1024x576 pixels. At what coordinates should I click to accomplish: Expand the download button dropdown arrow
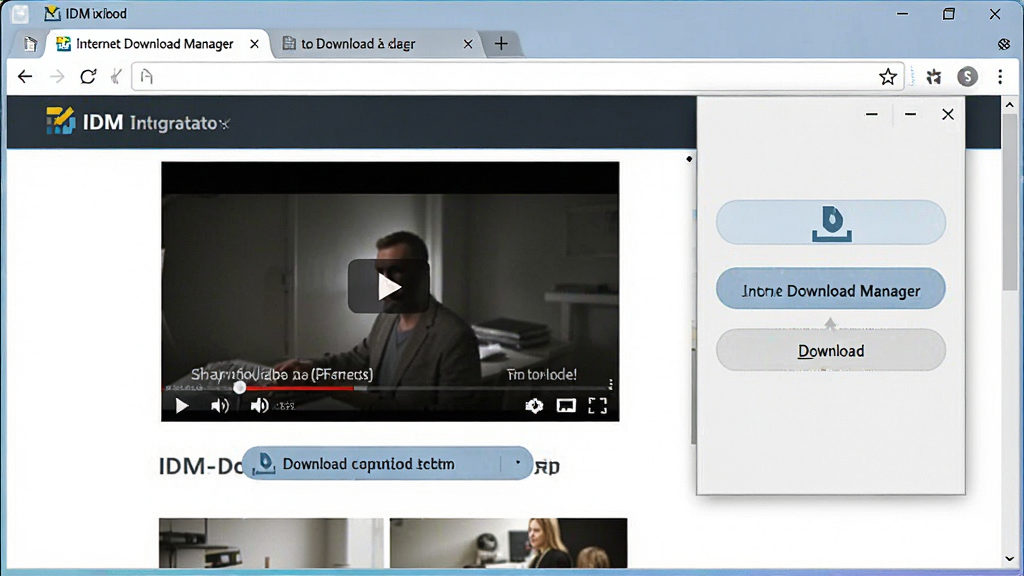(518, 463)
